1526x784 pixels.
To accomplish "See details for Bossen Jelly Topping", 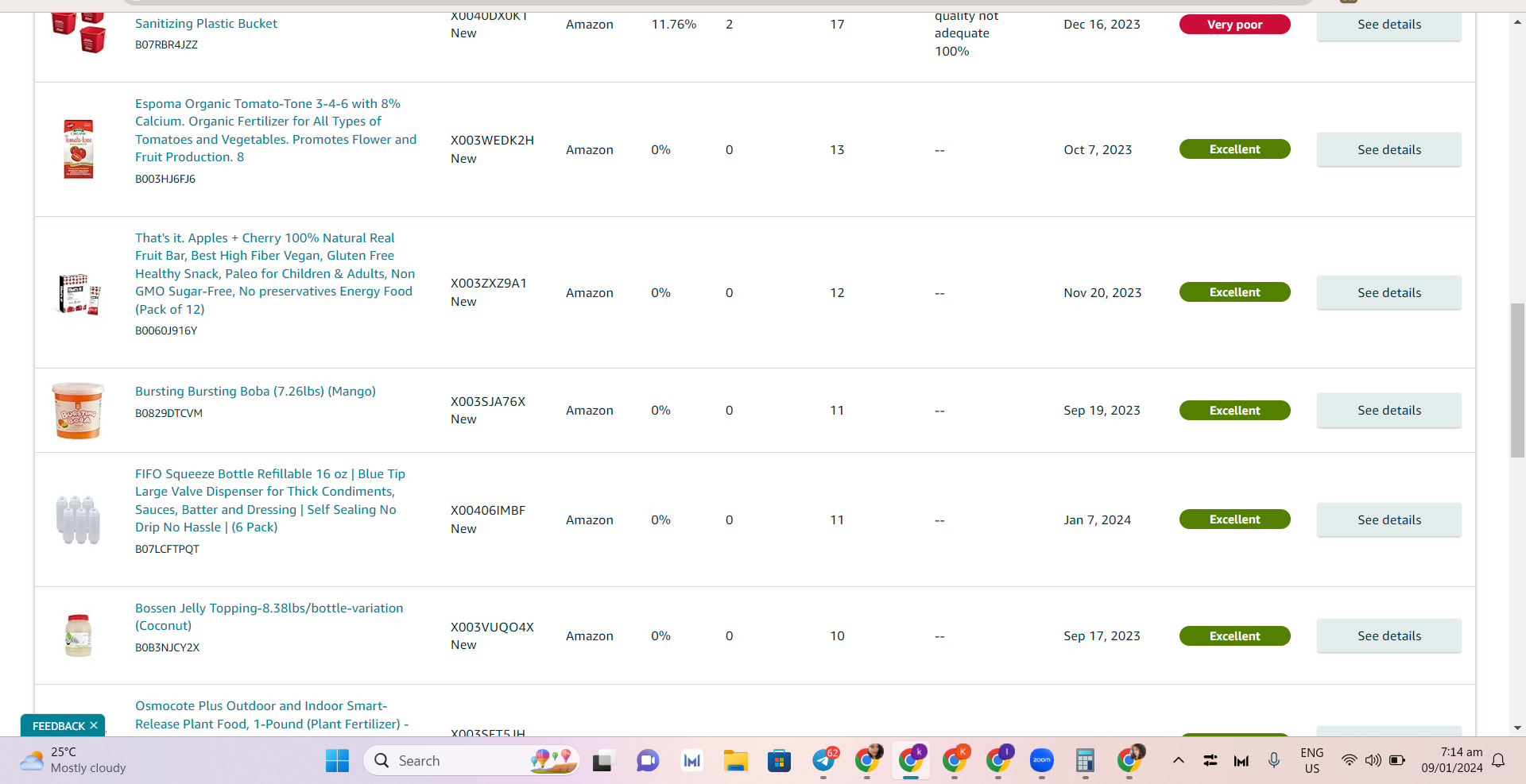I will tap(1389, 635).
